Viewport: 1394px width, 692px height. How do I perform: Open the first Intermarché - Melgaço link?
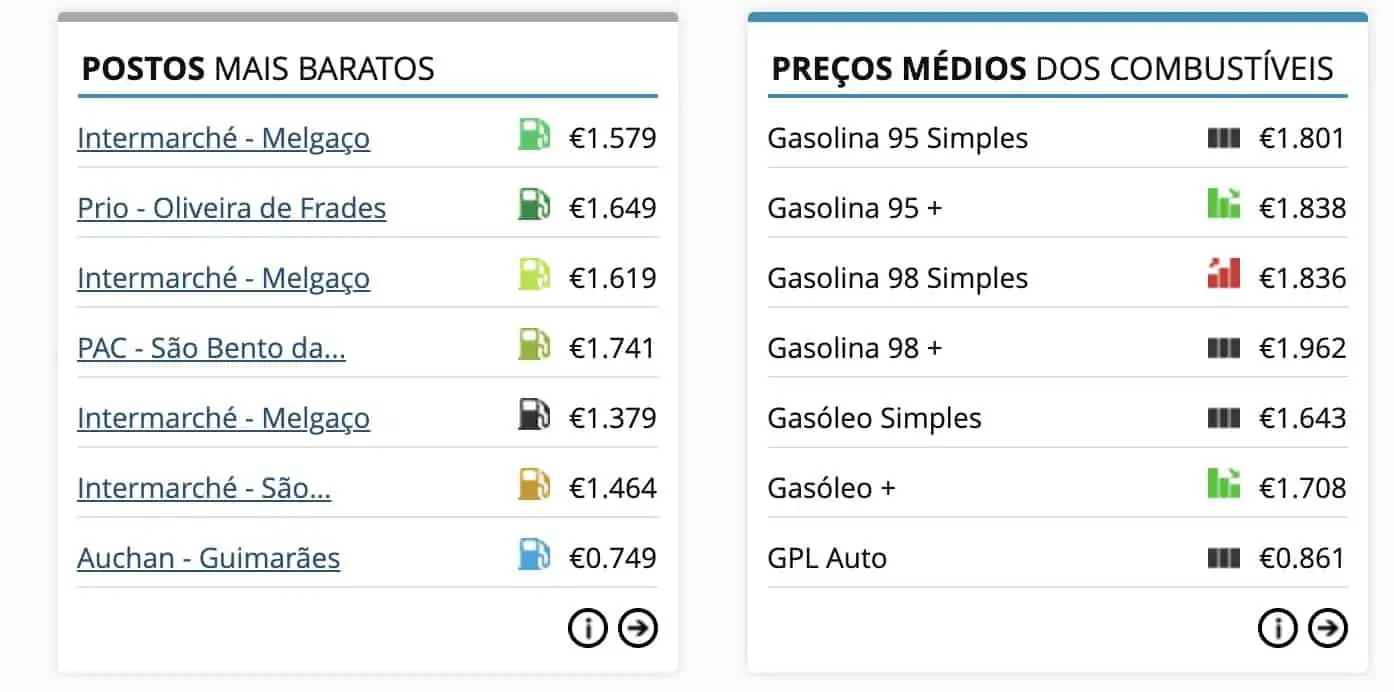[223, 138]
